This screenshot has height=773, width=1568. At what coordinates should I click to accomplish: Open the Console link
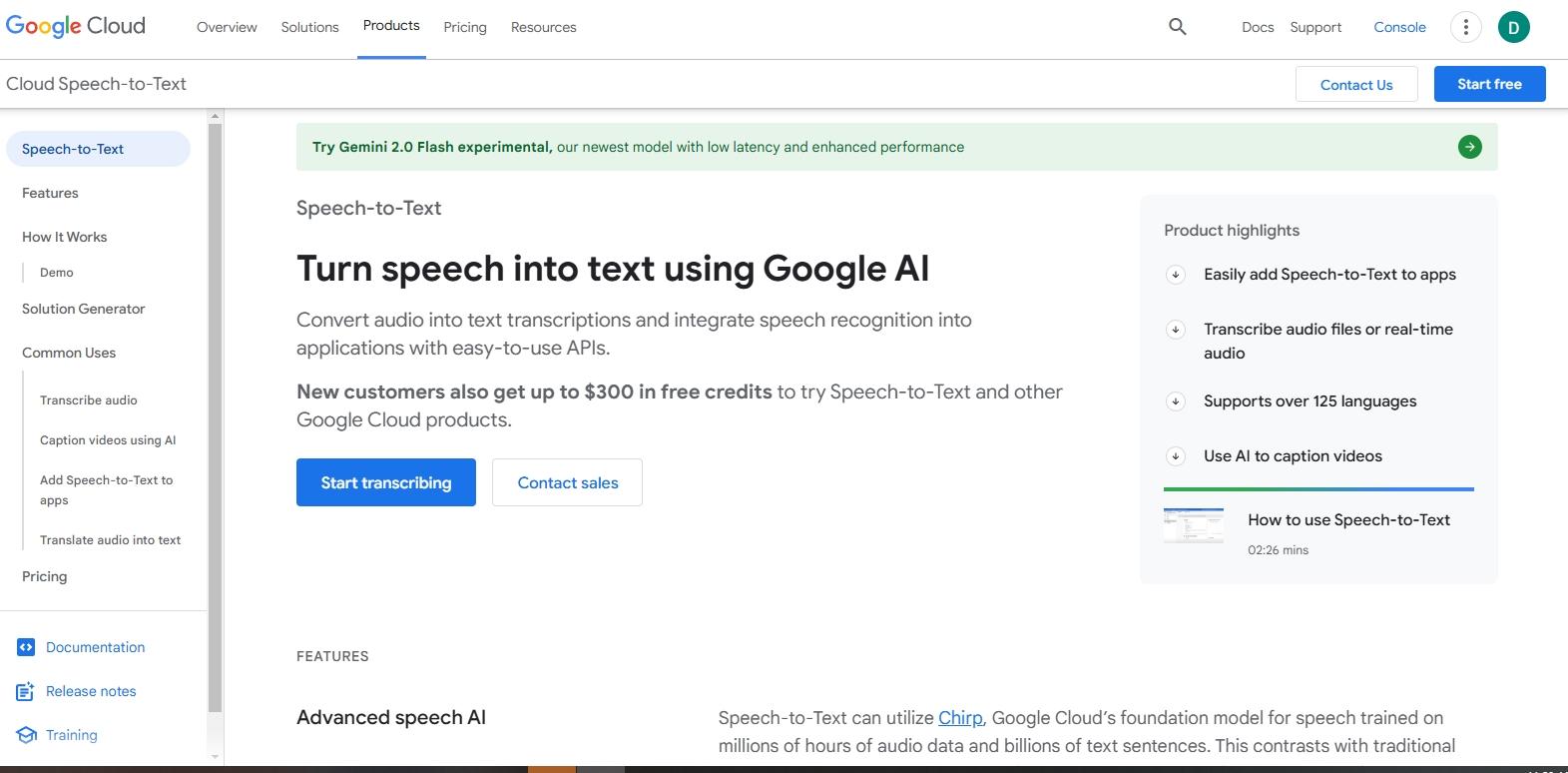point(1399,27)
